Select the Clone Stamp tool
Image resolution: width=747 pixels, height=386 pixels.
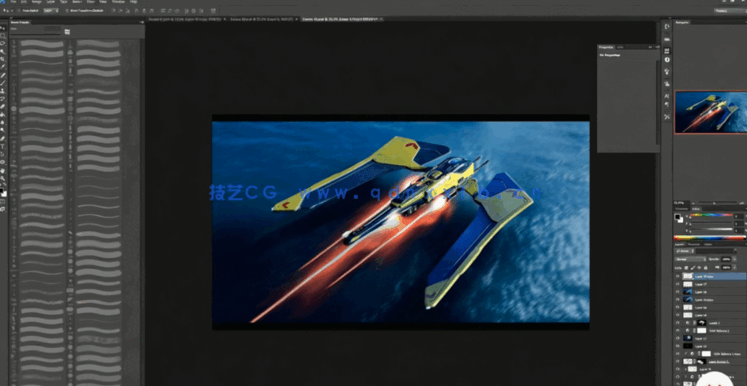coord(3,91)
